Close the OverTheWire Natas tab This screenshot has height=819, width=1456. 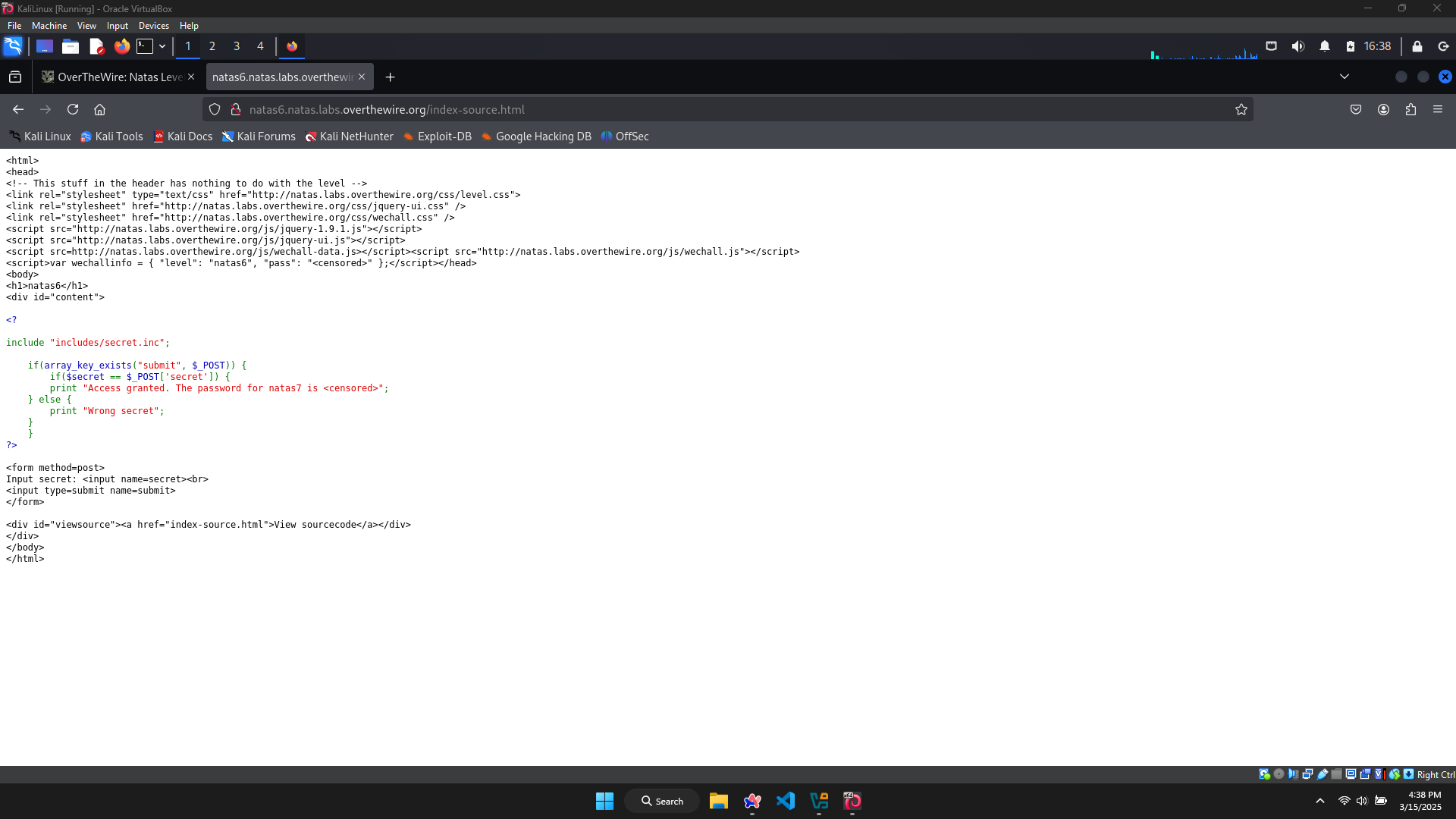(x=191, y=77)
